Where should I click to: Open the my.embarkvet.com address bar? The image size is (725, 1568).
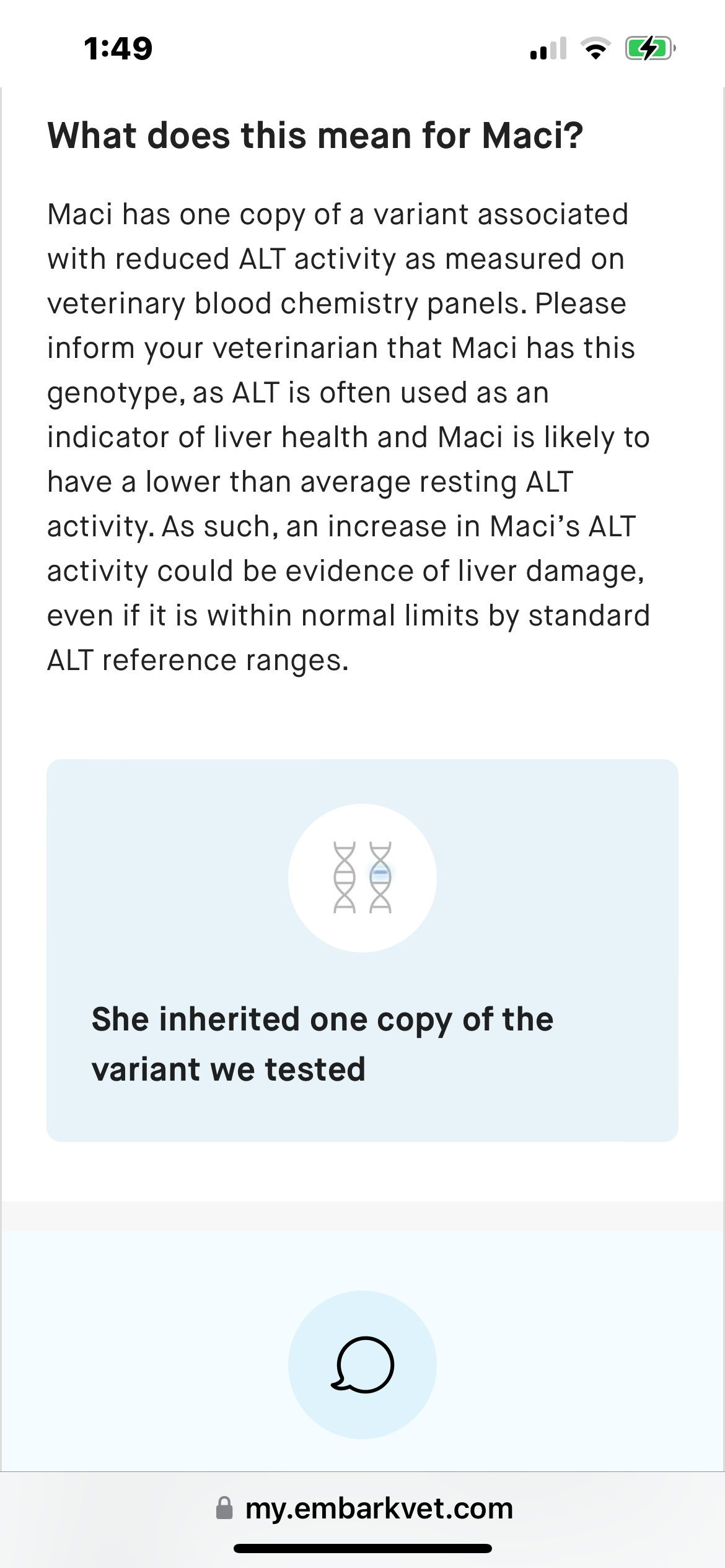click(362, 1508)
